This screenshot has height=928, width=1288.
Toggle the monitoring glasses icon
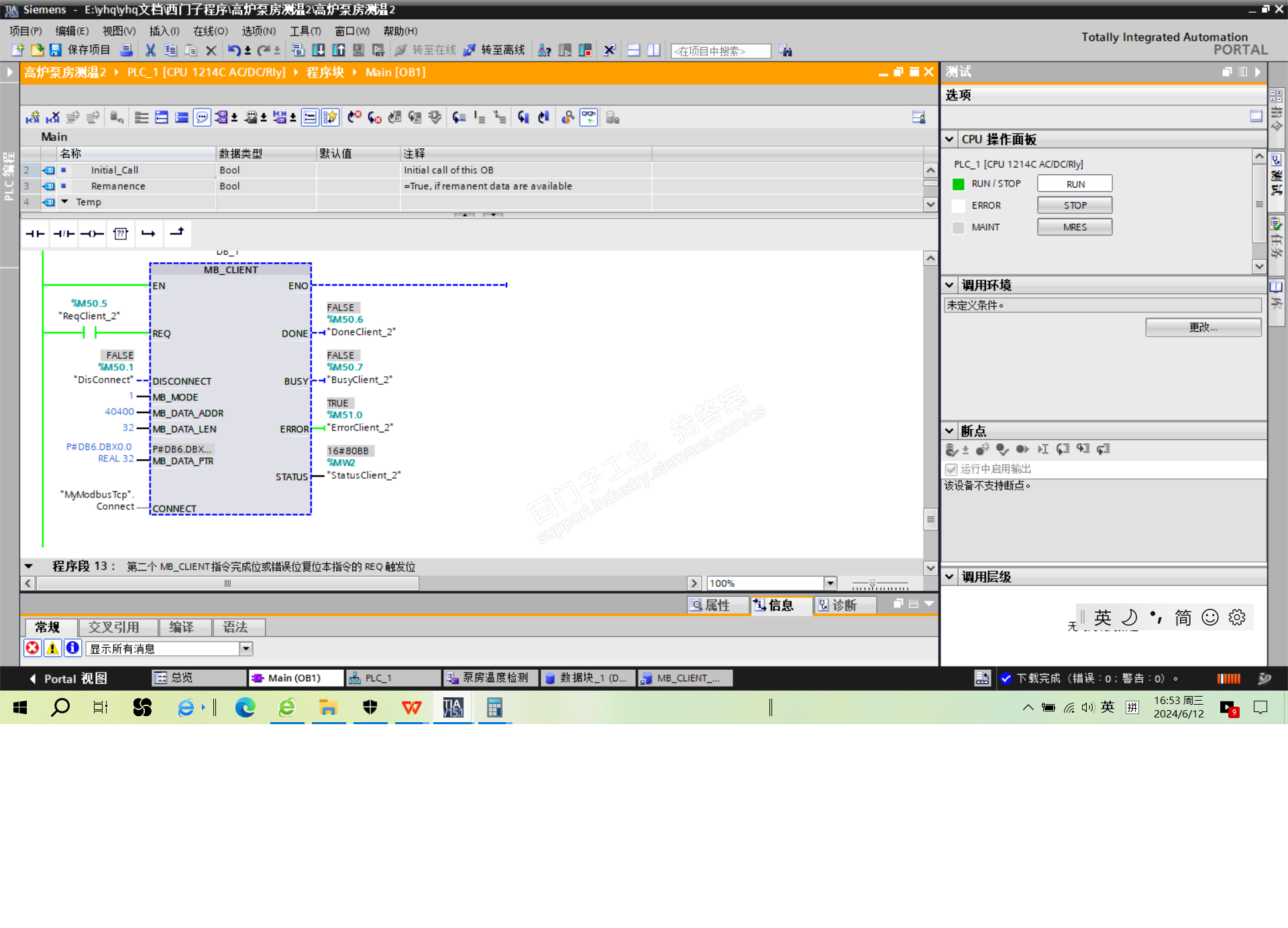[588, 117]
